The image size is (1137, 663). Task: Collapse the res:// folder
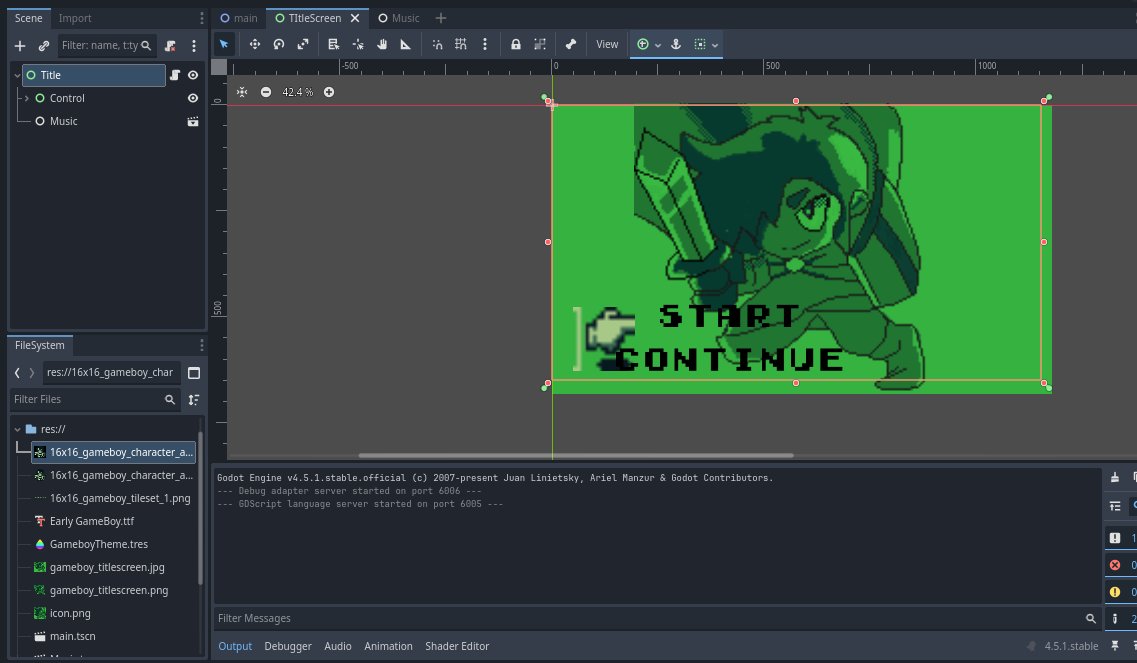coord(17,429)
